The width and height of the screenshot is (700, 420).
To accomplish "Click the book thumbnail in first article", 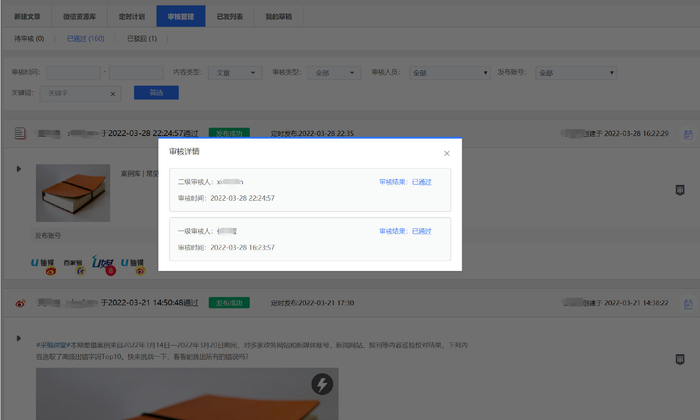I will 72,193.
